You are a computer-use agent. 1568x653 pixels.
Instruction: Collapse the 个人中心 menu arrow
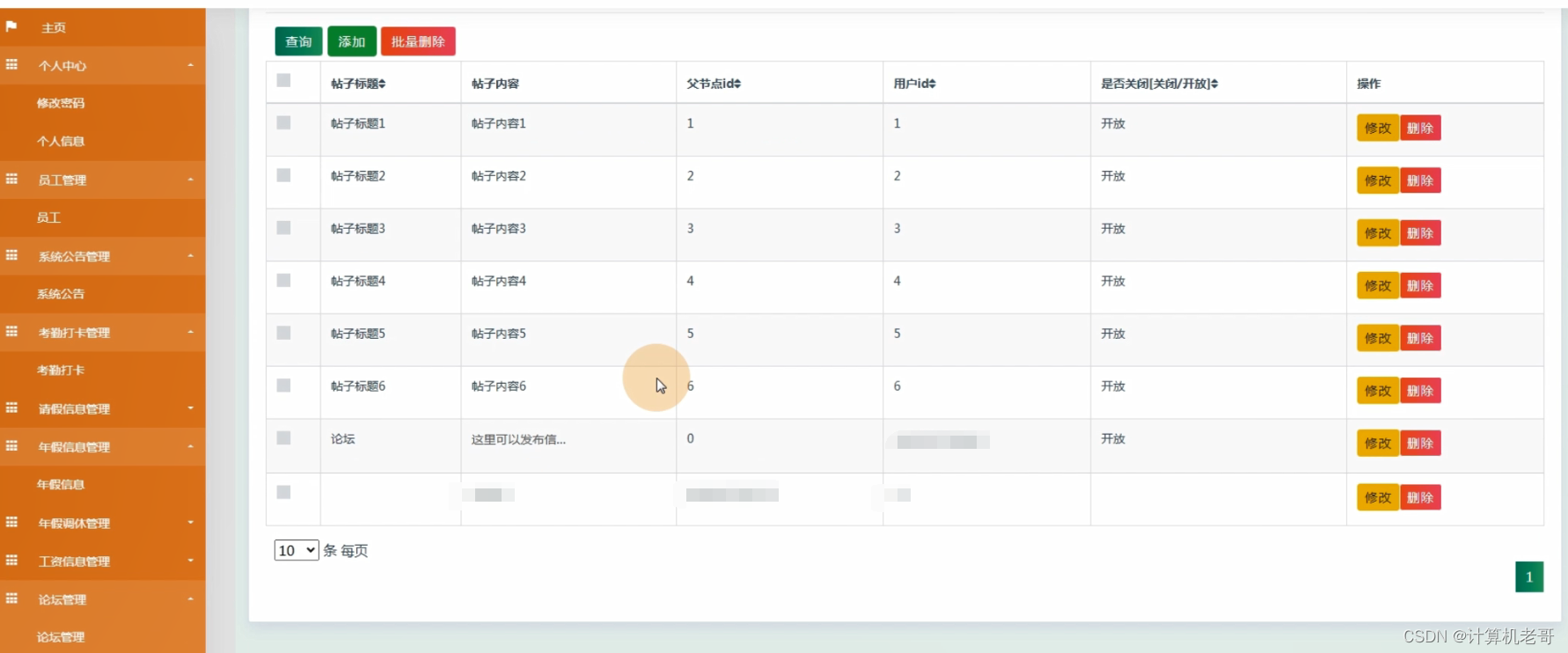190,65
